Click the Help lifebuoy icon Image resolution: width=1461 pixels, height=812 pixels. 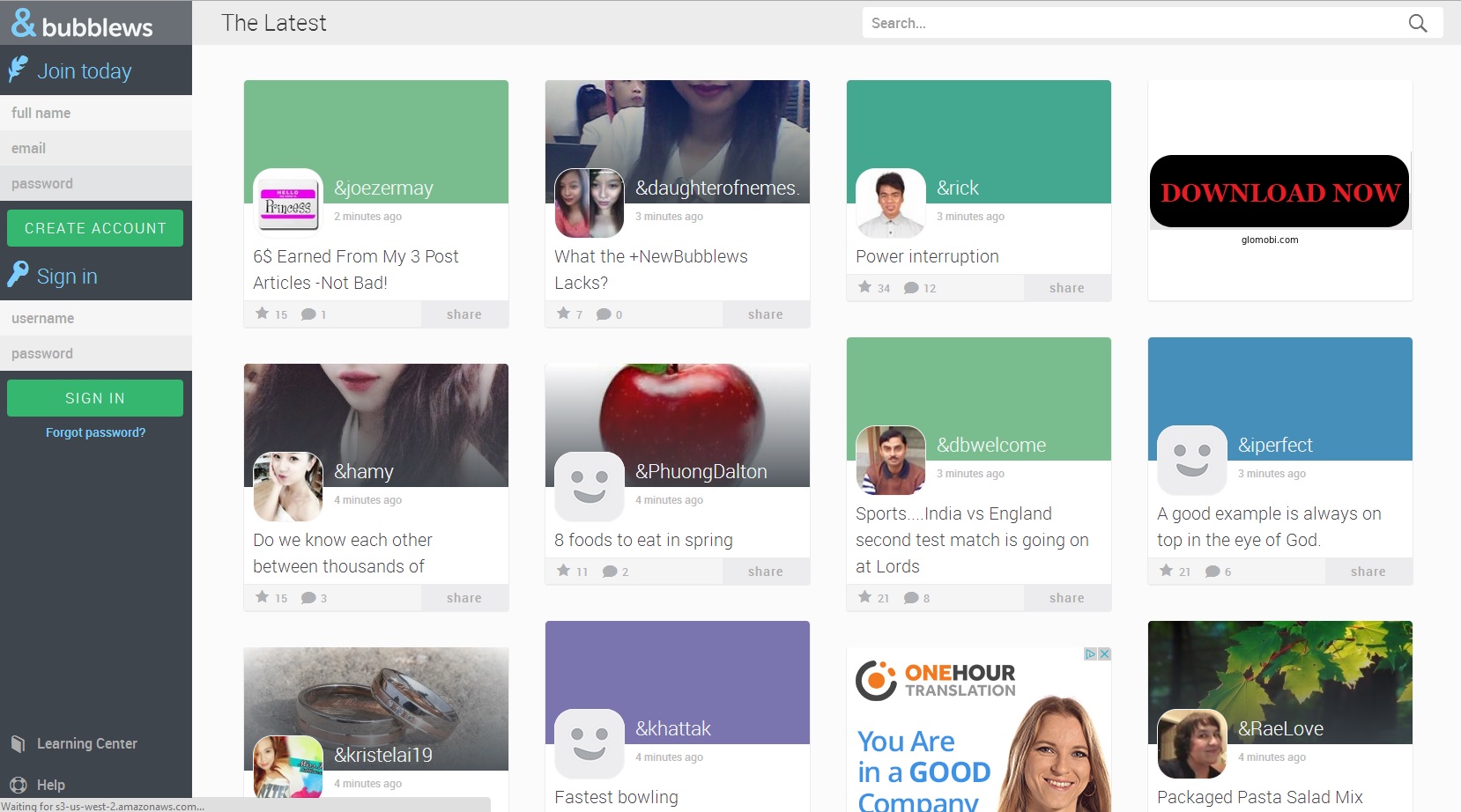[x=18, y=785]
